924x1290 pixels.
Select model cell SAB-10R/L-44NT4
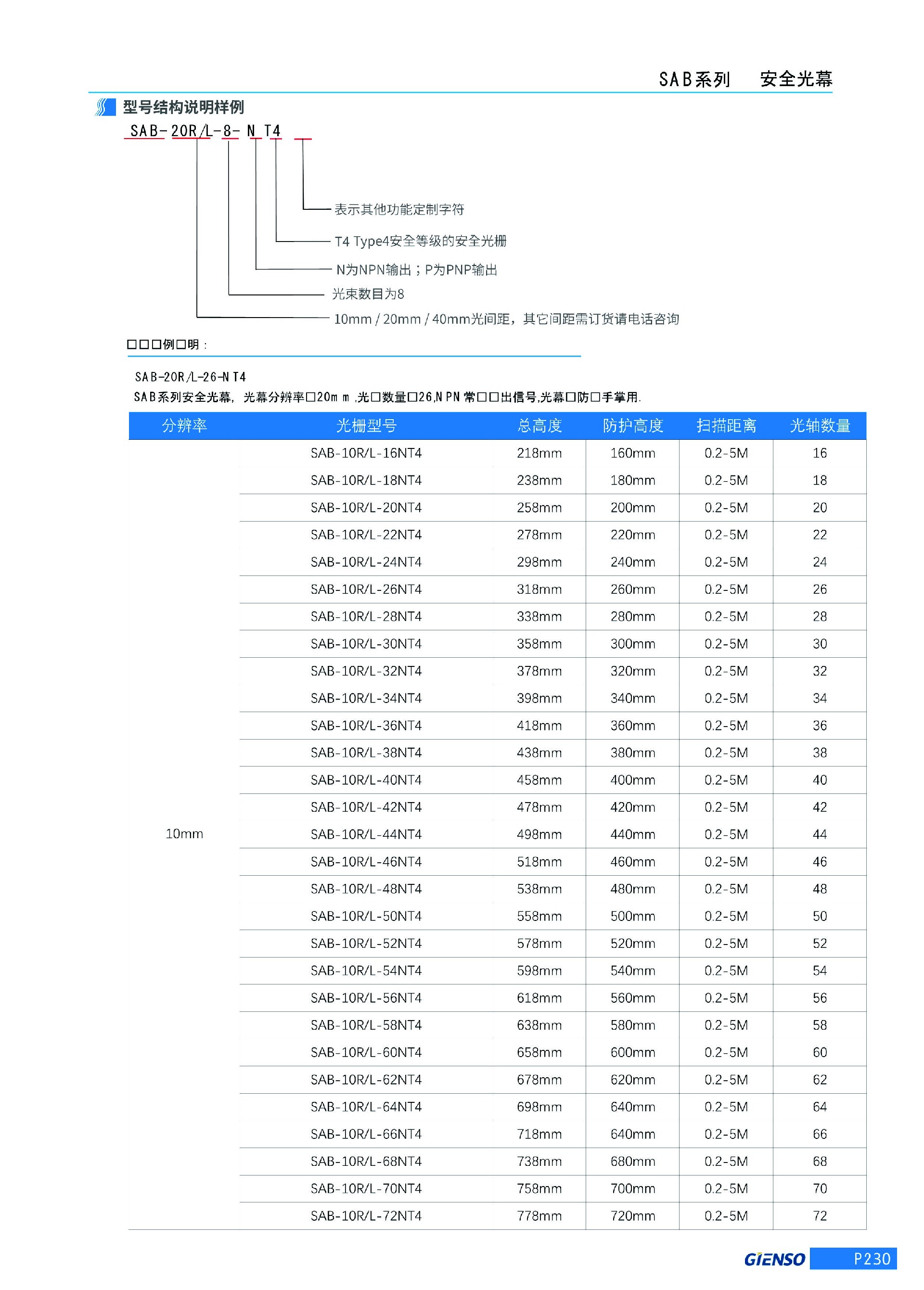coord(366,834)
